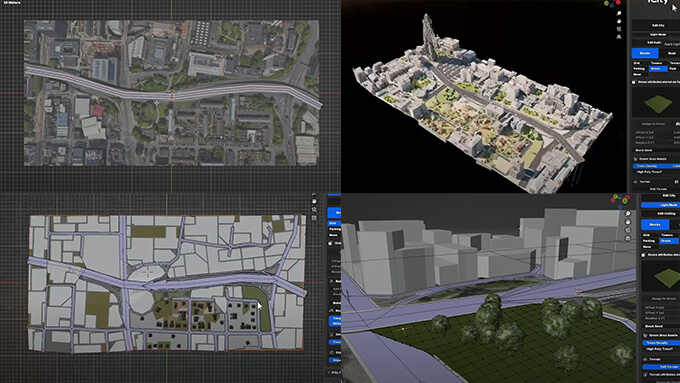Enable Green attributes checkbox in lower-right panel
The width and height of the screenshot is (680, 383).
(643, 255)
